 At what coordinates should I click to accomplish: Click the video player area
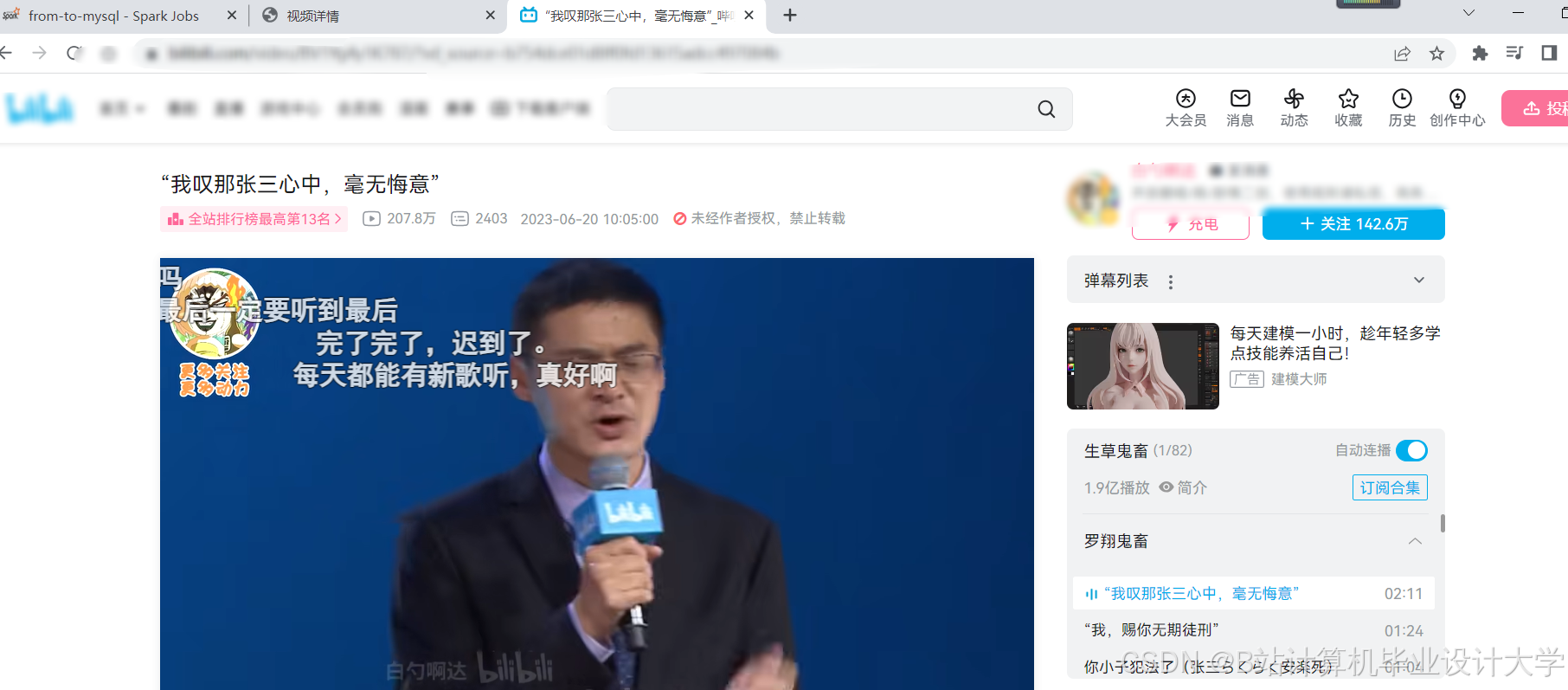pos(596,474)
